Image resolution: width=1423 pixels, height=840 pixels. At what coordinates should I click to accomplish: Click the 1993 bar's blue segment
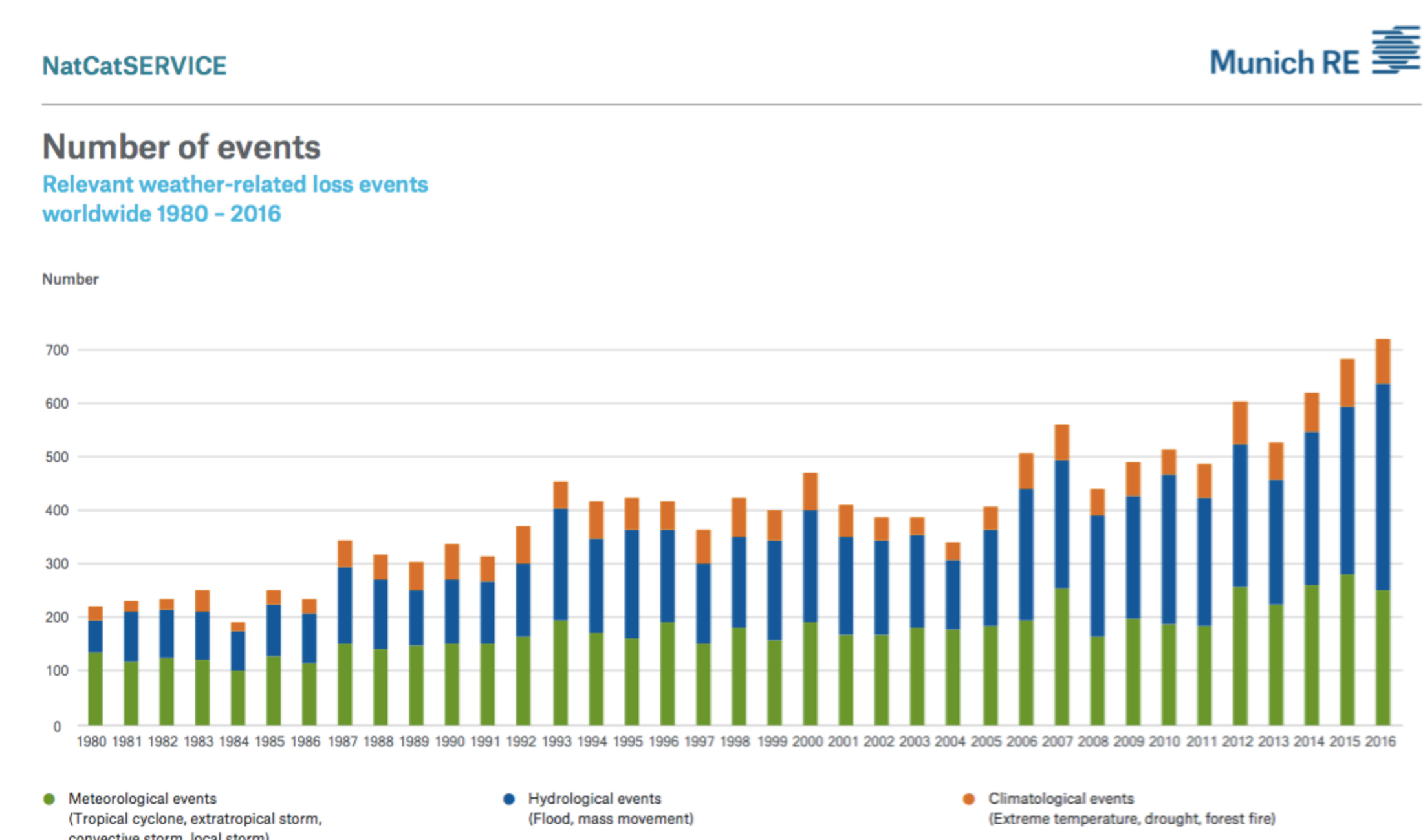(x=560, y=564)
